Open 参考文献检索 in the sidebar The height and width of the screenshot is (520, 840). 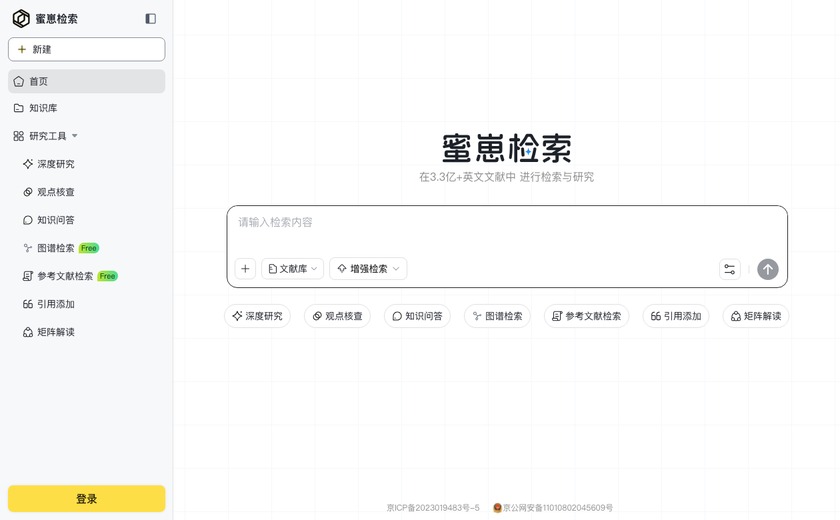tap(58, 276)
